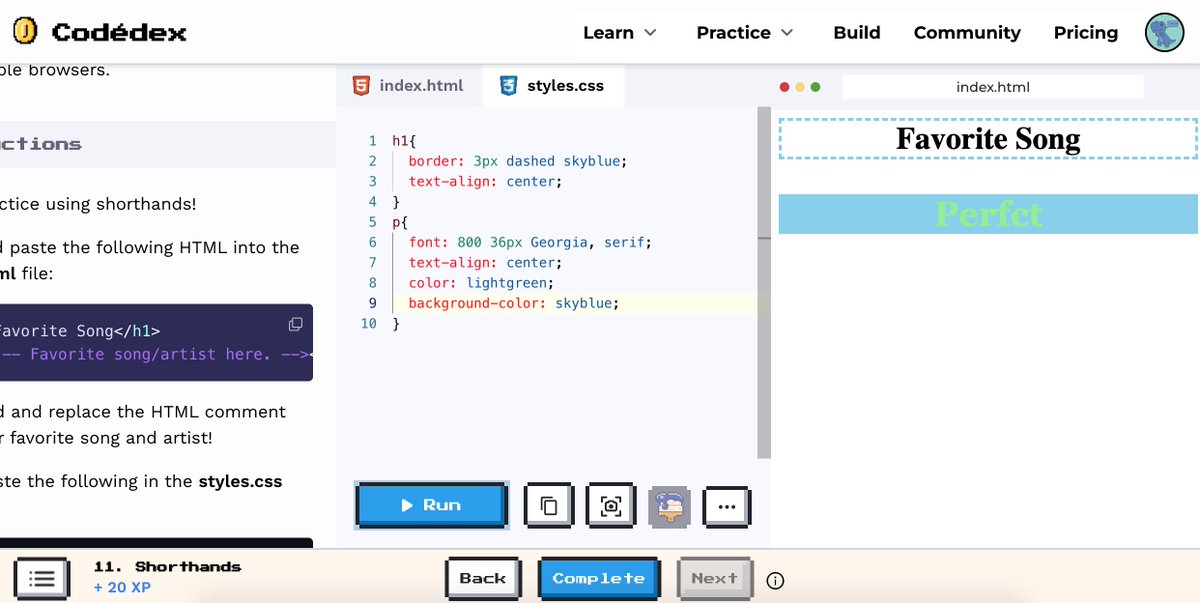Take a screenshot with the capture icon
This screenshot has height=603, width=1200.
pos(610,506)
